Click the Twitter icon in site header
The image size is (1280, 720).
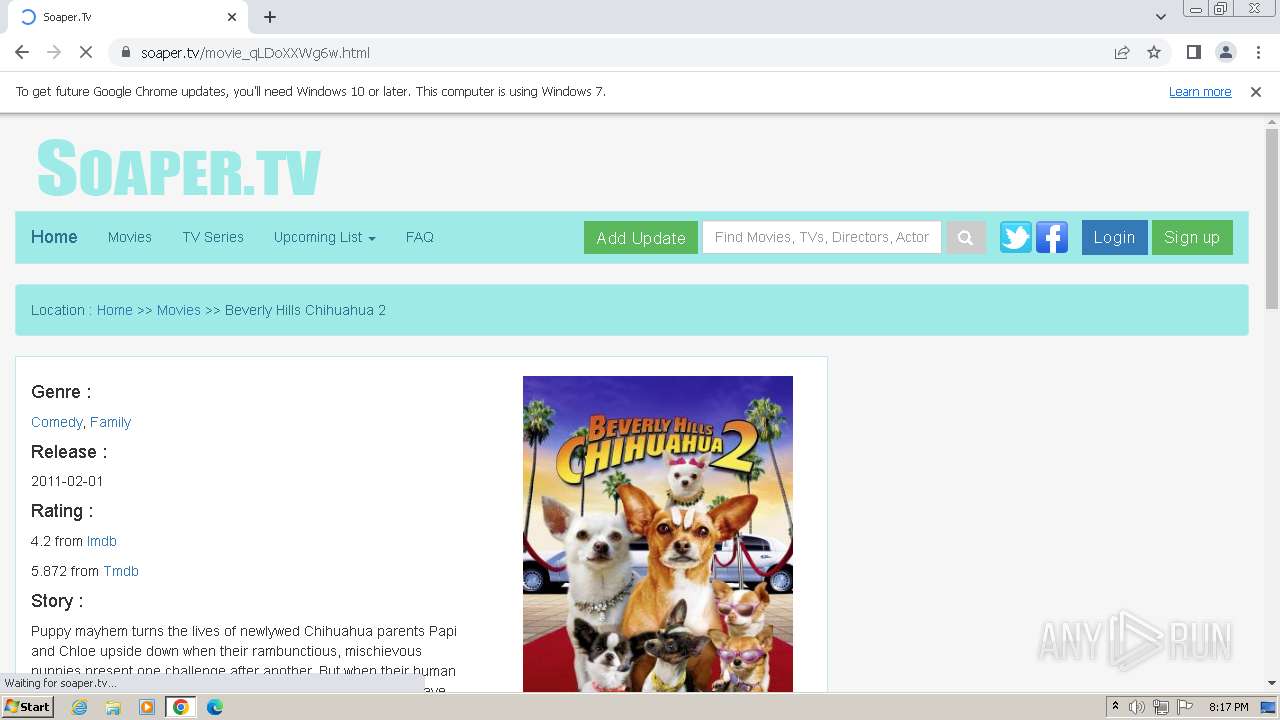click(1015, 237)
